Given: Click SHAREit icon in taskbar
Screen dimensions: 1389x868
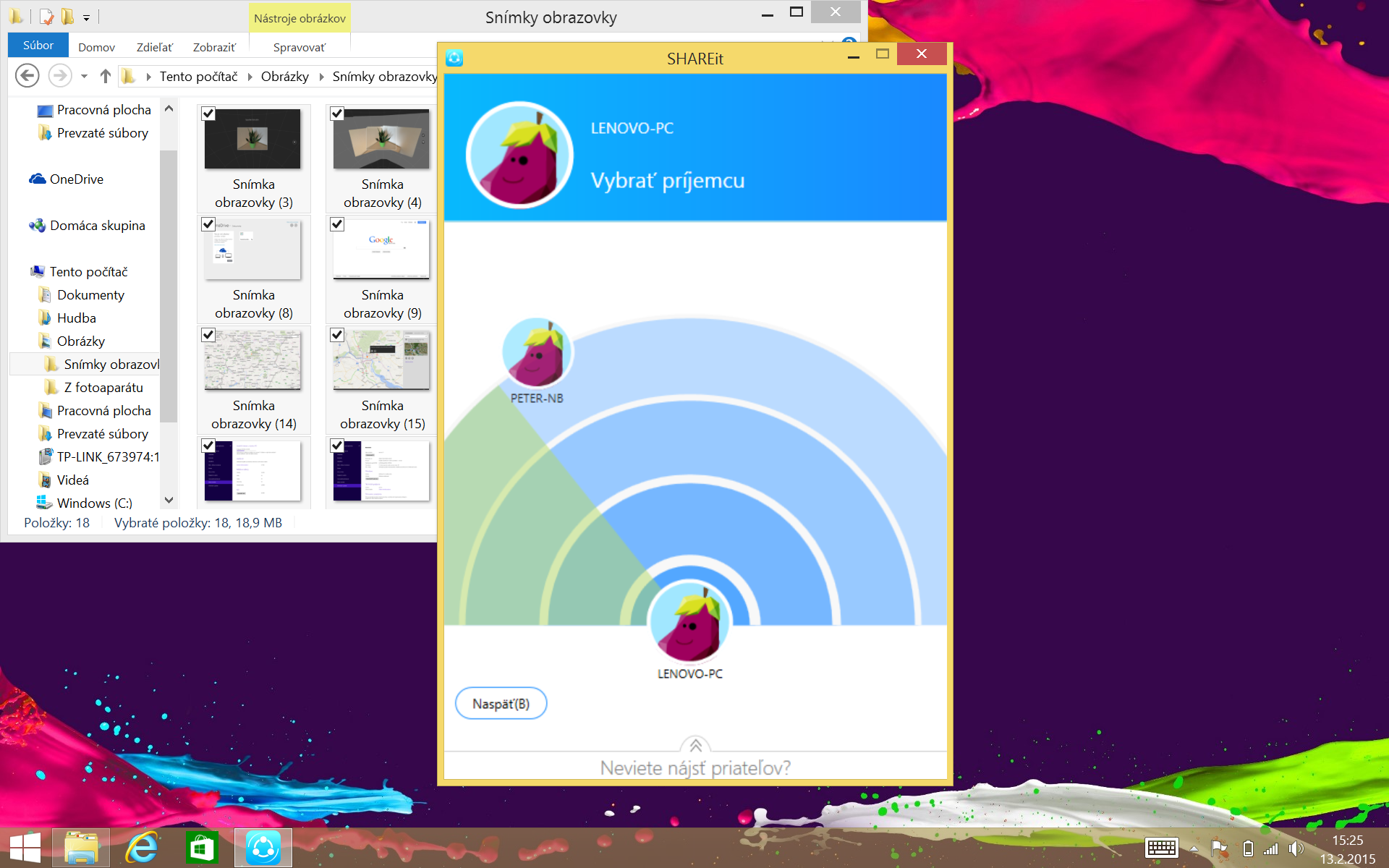Looking at the screenshot, I should tap(263, 848).
